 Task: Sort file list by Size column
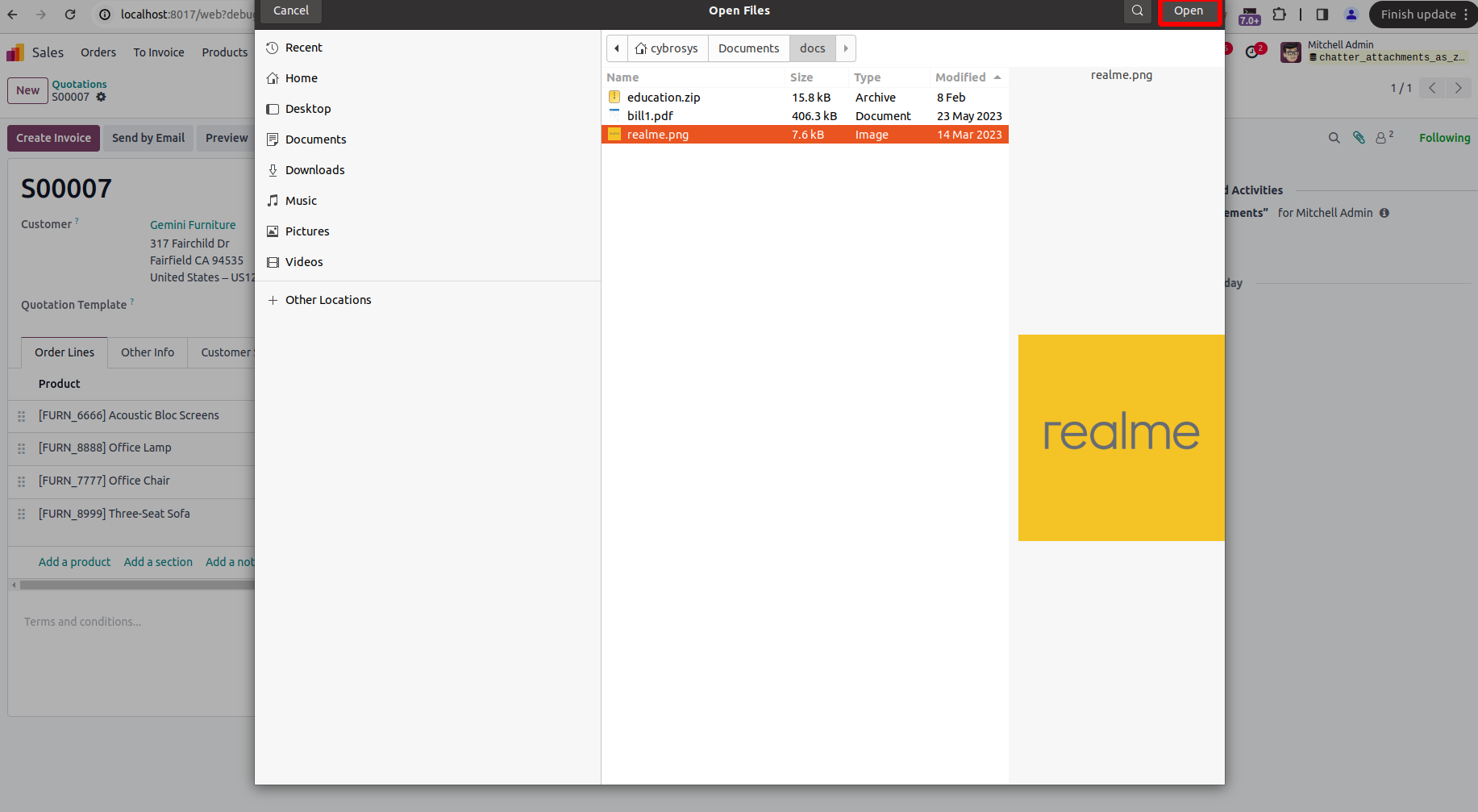point(801,77)
